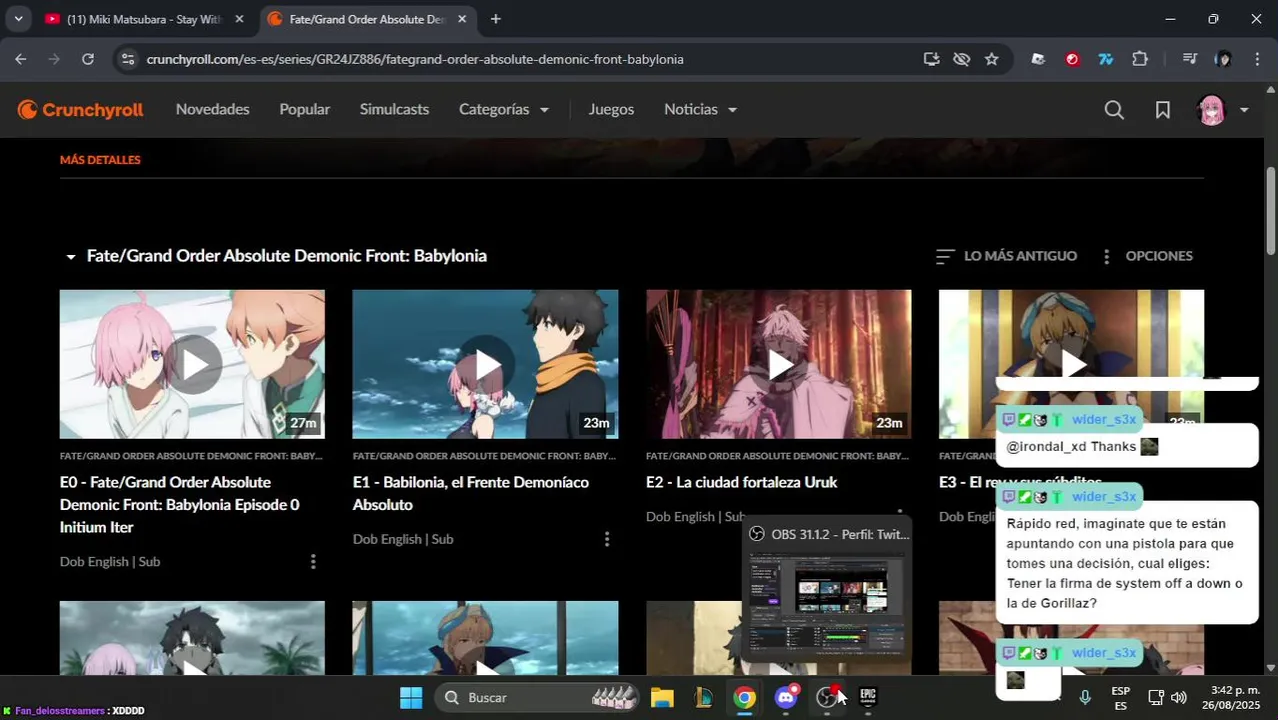1278x720 pixels.
Task: Bookmark this page with the star icon
Action: point(992,59)
